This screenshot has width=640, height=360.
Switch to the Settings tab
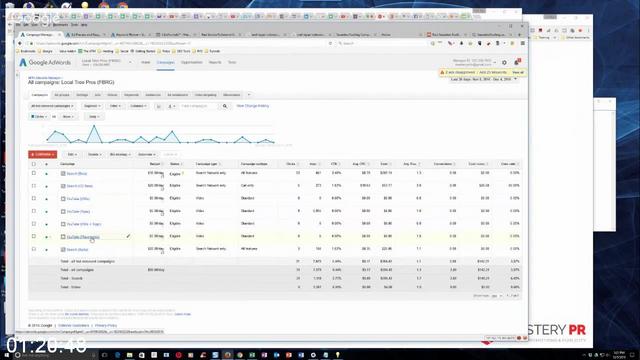[x=82, y=95]
